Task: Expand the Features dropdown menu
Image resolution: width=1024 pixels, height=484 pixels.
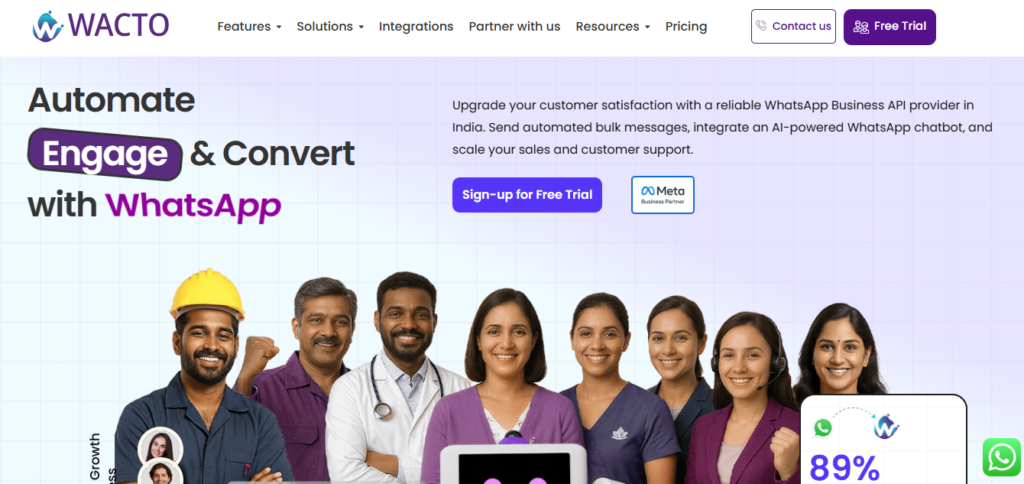Action: 249,27
